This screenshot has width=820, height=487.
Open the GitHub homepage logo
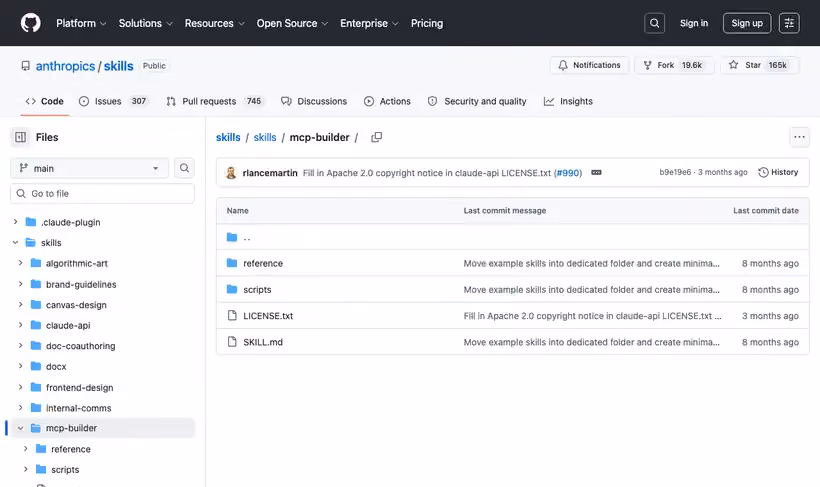30,23
